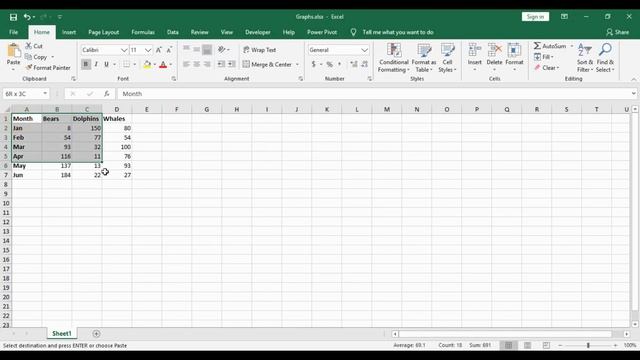Viewport: 640px width, 360px height.
Task: Switch to the Insert tab
Action: coord(69,32)
